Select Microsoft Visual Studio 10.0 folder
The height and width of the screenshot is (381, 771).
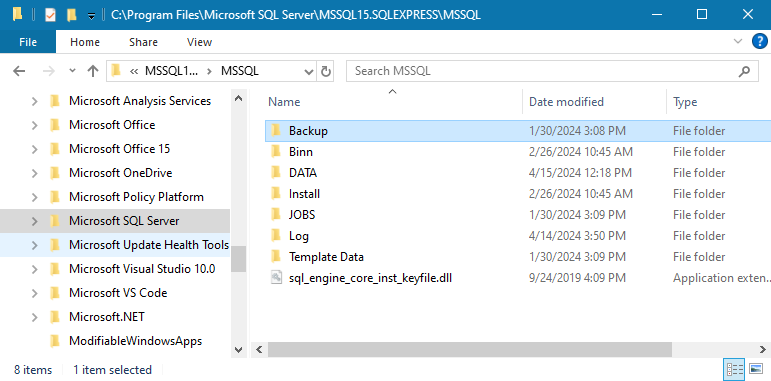coord(142,268)
